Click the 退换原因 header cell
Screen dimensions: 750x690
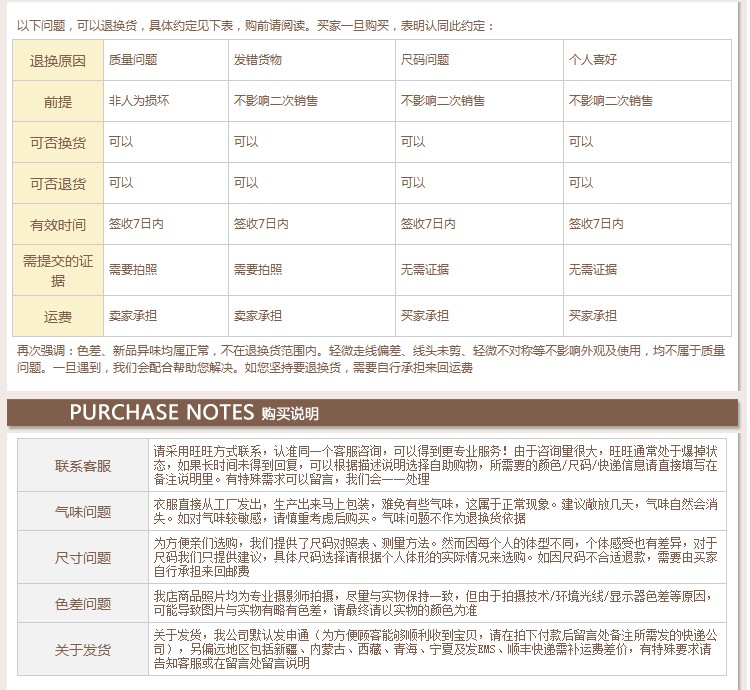tap(58, 60)
